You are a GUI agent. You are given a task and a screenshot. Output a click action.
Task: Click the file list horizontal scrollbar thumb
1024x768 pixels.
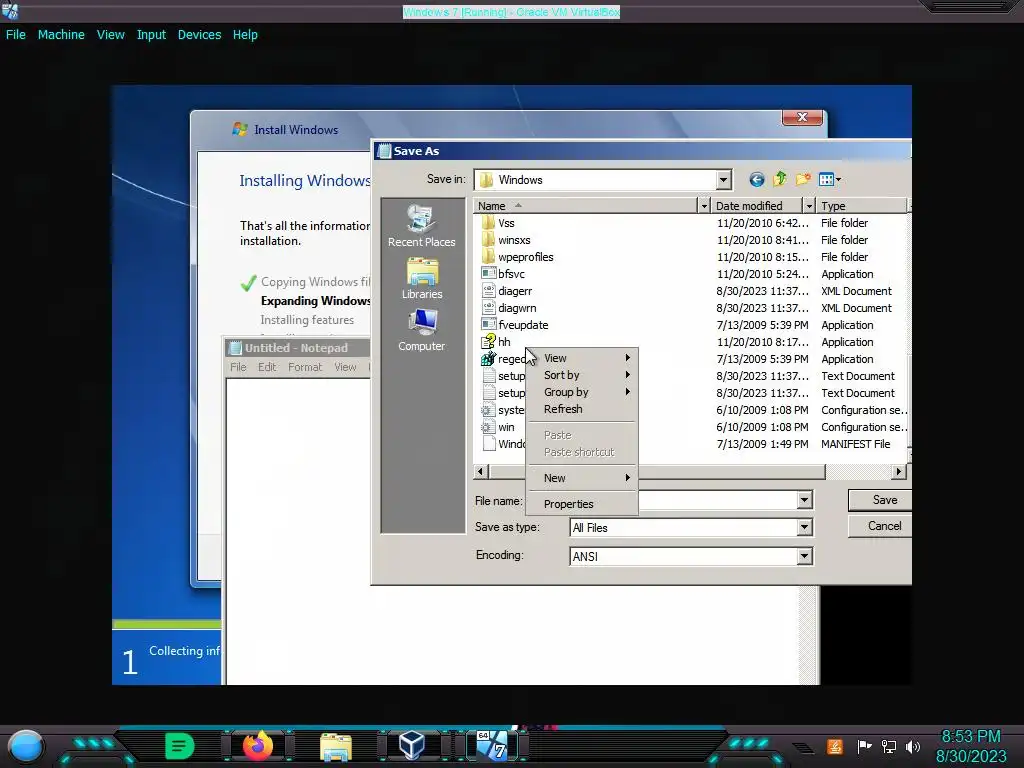pyautogui.click(x=657, y=472)
